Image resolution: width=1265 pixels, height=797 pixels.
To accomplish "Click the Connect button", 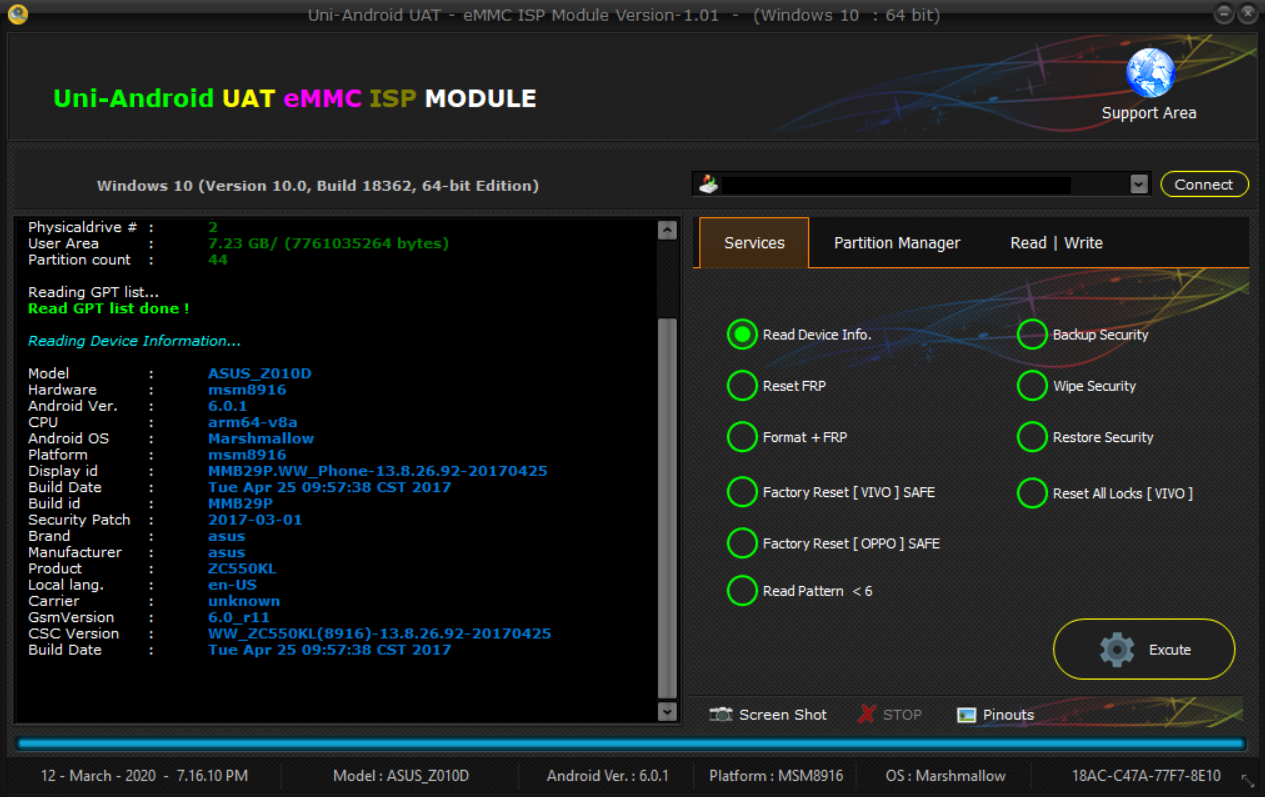I will point(1204,184).
